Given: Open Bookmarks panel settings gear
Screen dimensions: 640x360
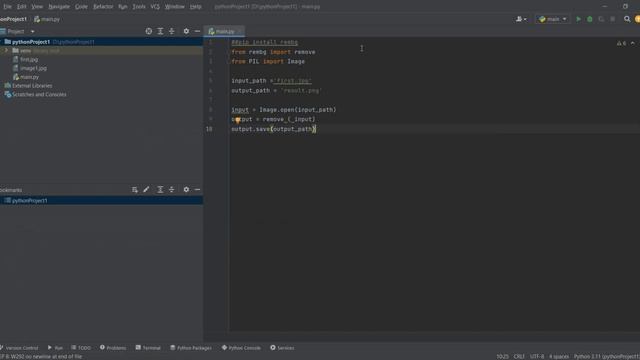Looking at the screenshot, I should (186, 189).
